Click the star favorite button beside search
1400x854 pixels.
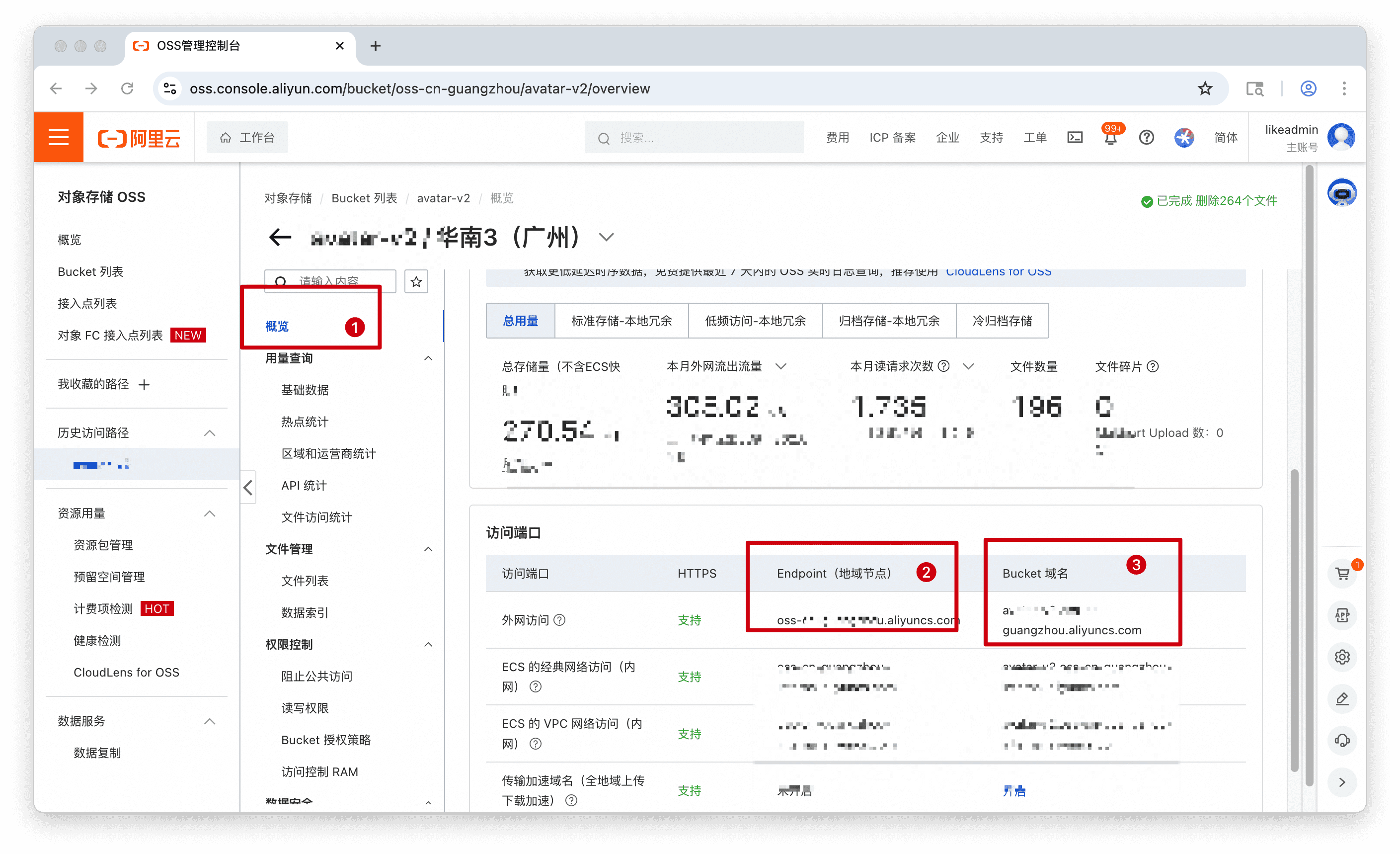(x=416, y=281)
